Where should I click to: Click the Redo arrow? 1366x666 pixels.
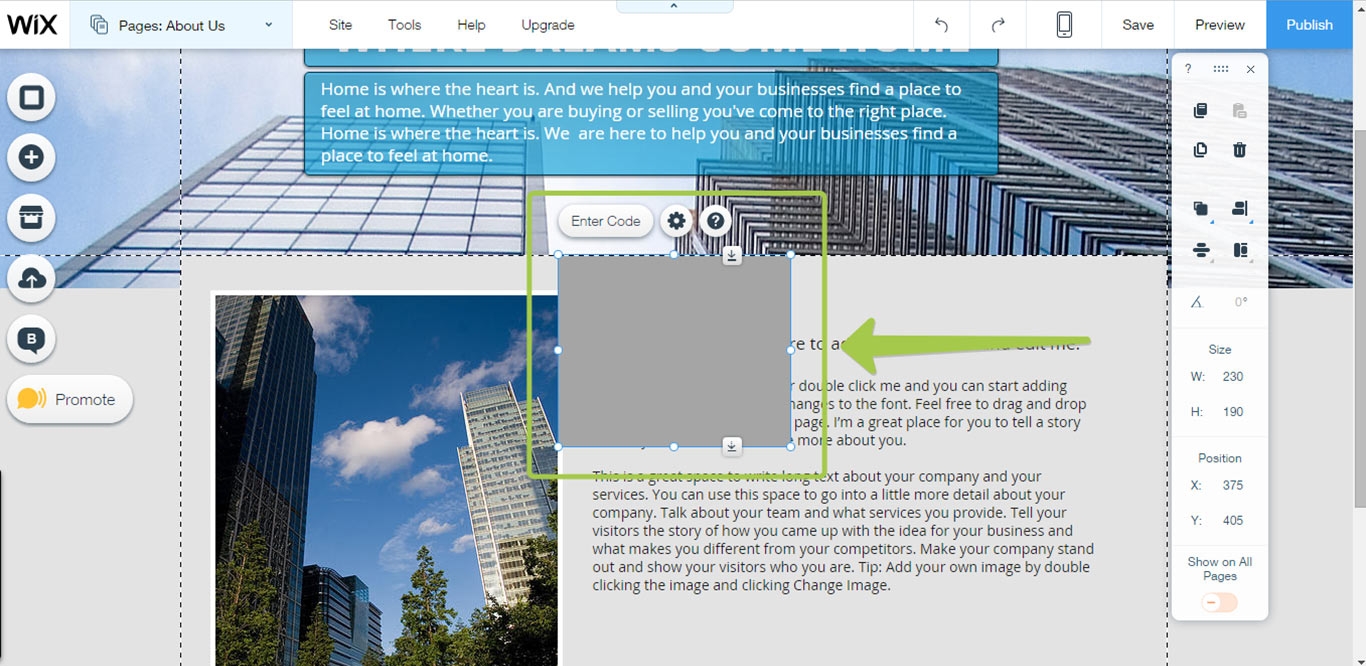tap(997, 25)
